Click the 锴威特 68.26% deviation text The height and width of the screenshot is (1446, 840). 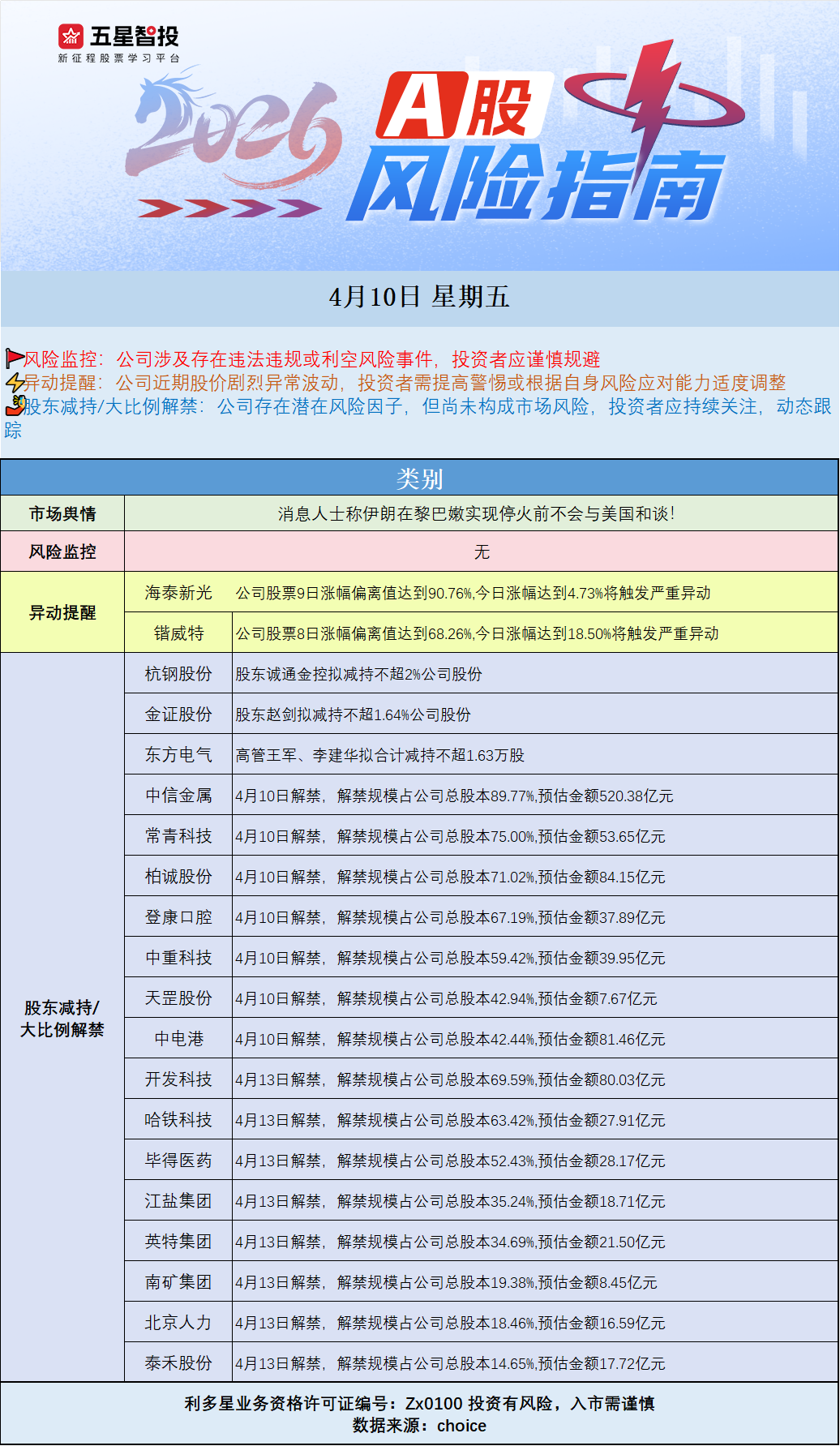tap(477, 633)
